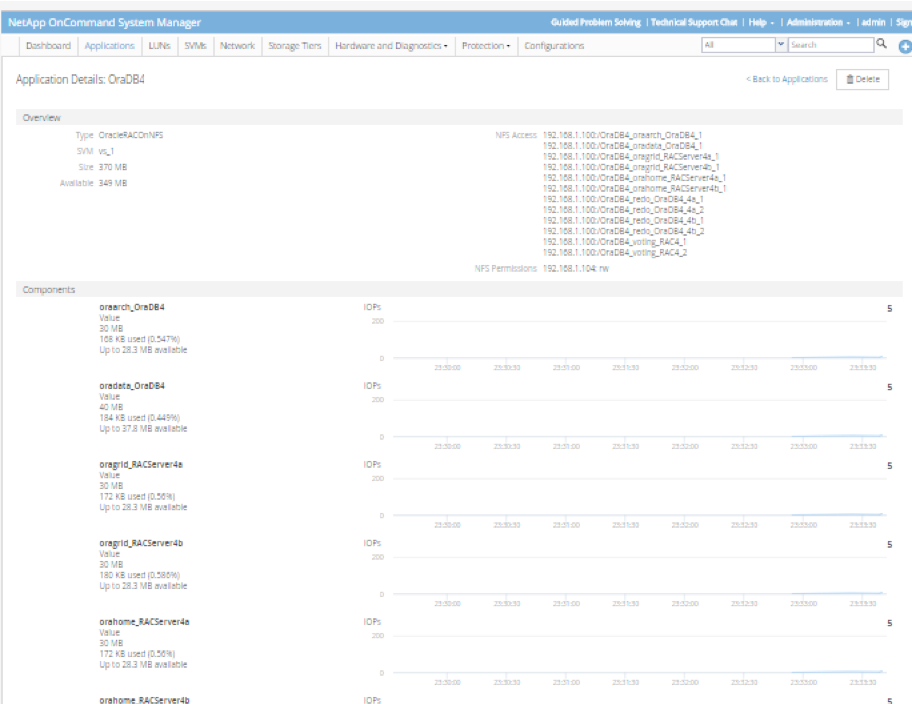Click the search magnifier icon
Image resolution: width=912 pixels, height=704 pixels.
tap(881, 44)
